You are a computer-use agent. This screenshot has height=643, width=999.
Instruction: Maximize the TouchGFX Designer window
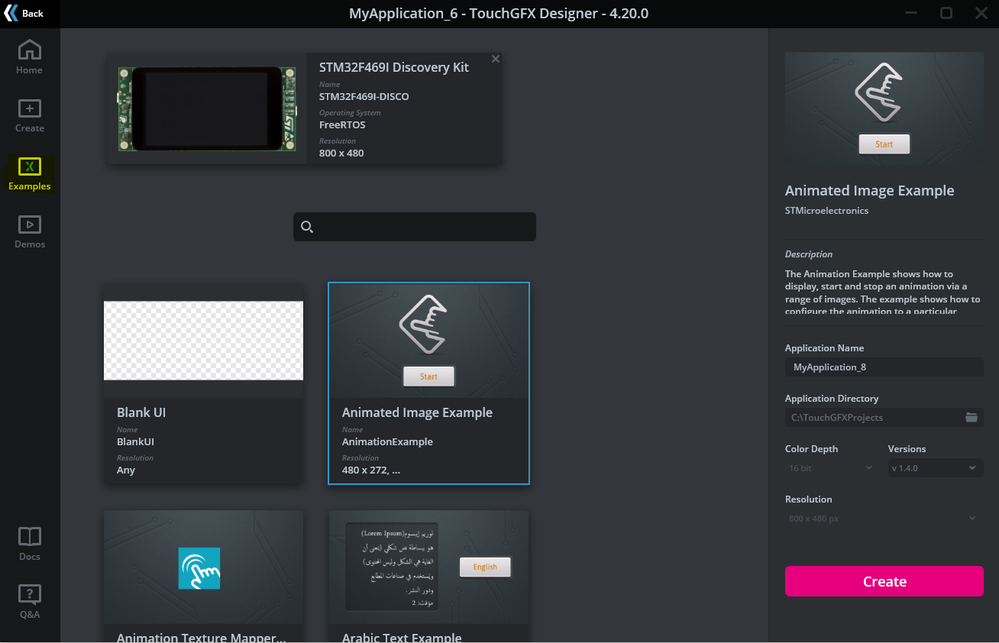946,13
